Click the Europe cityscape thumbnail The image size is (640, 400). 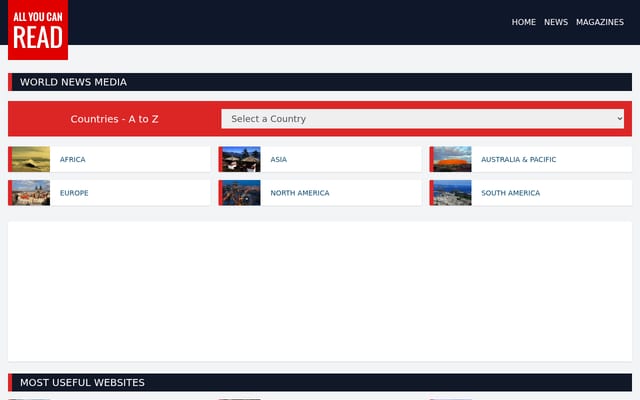point(31,193)
